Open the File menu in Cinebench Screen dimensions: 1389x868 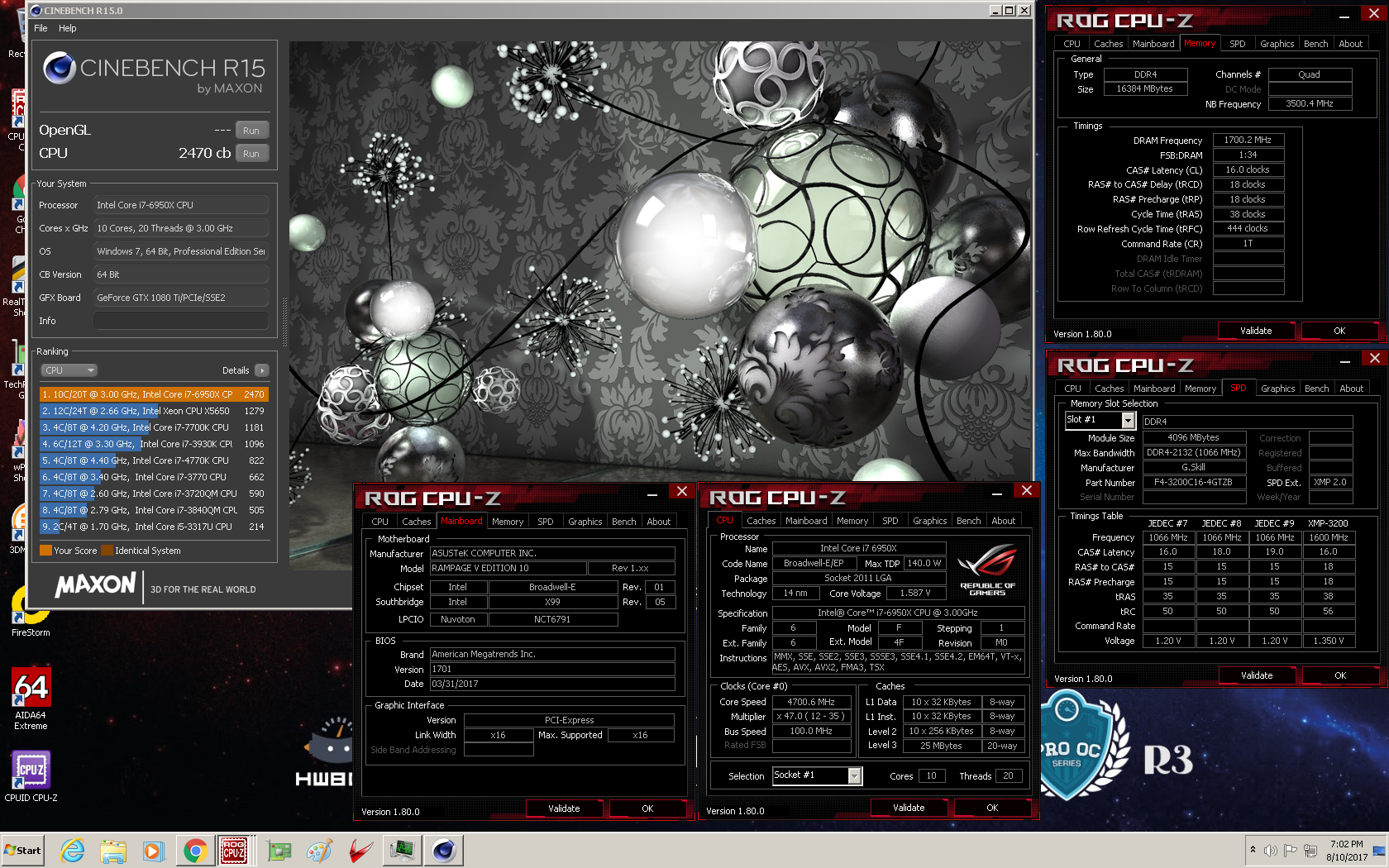click(x=41, y=28)
